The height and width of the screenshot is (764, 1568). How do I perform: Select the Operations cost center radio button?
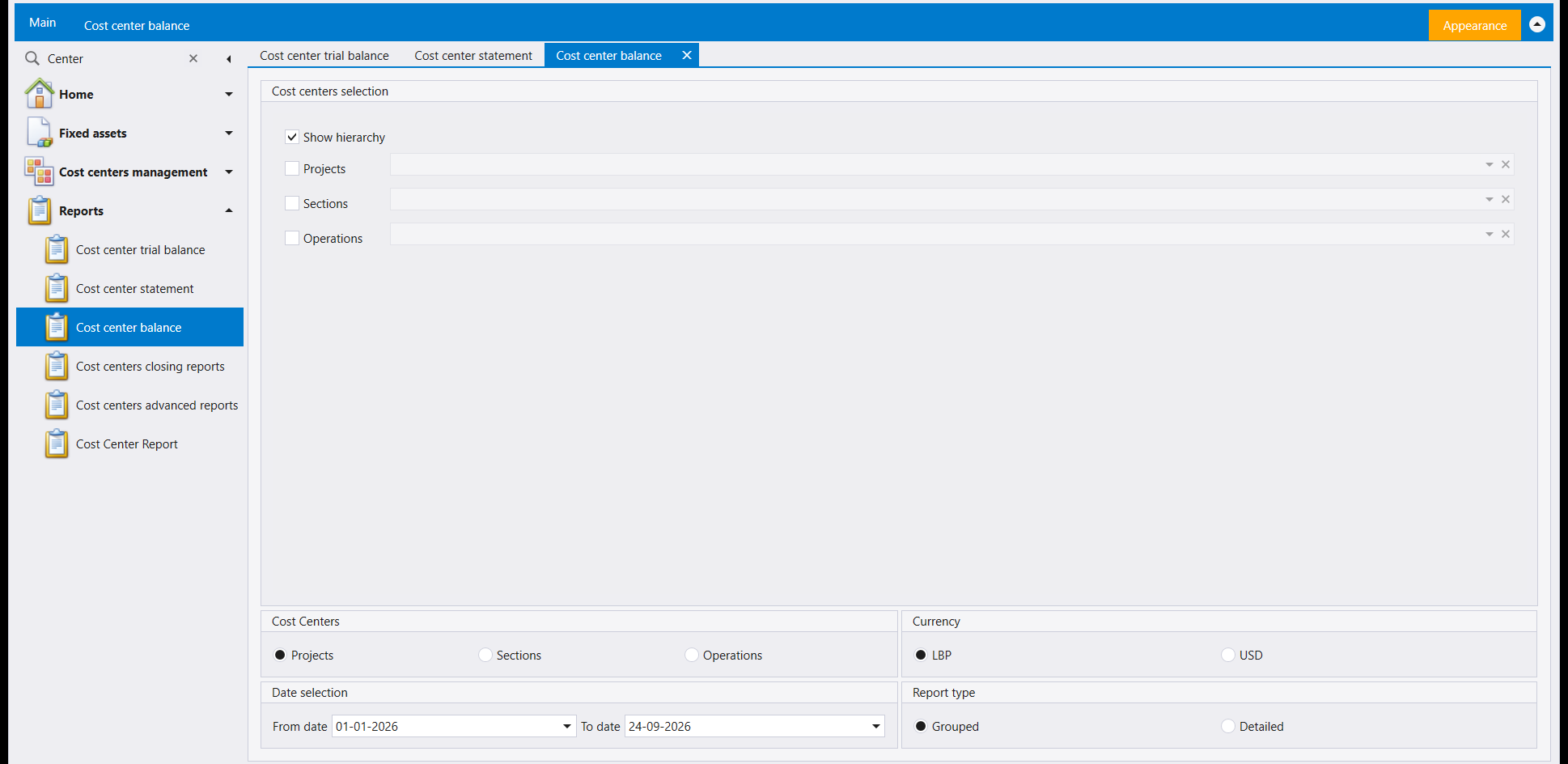click(x=692, y=655)
